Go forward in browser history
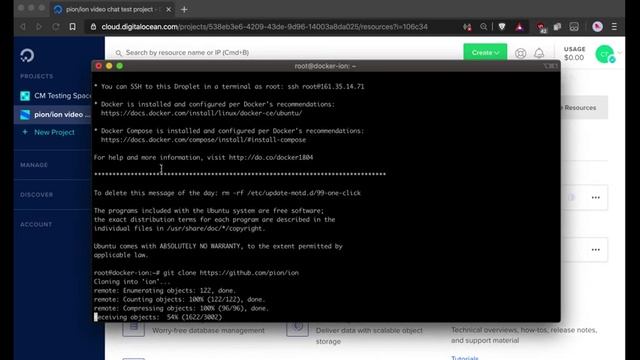Image resolution: width=640 pixels, height=360 pixels. pos(39,27)
